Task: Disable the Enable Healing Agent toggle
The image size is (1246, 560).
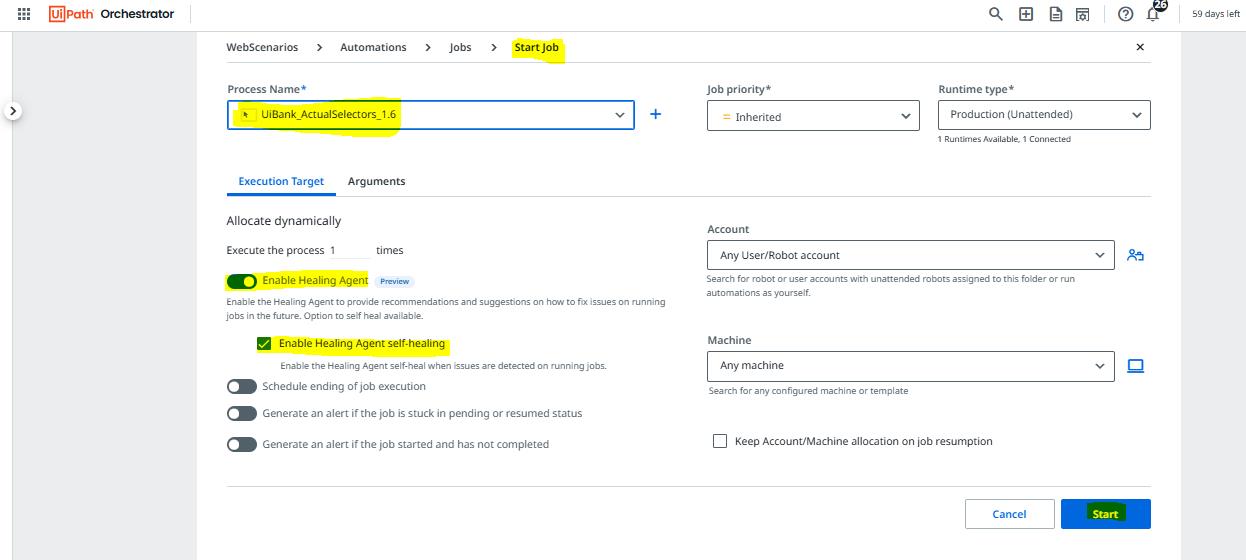Action: click(x=242, y=281)
